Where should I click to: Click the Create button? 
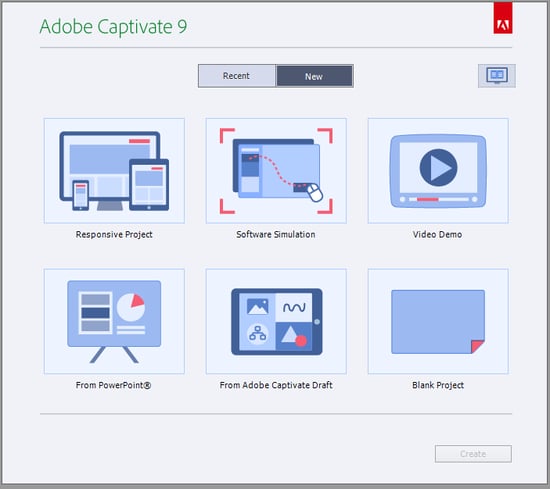473,454
